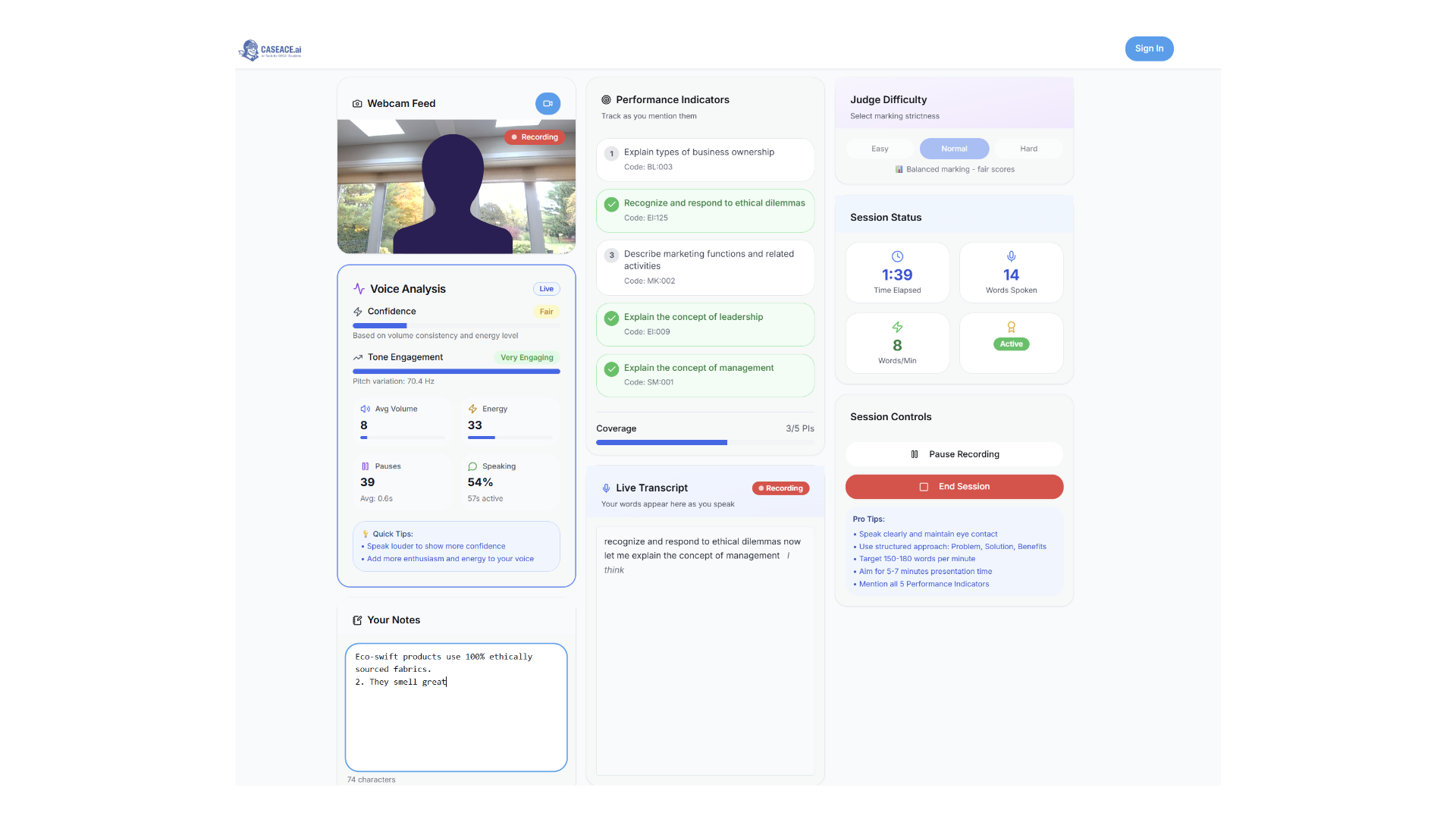Viewport: 1456px width, 819px height.
Task: Click the green checkmark for Explain the concept of leadership
Action: coord(611,318)
